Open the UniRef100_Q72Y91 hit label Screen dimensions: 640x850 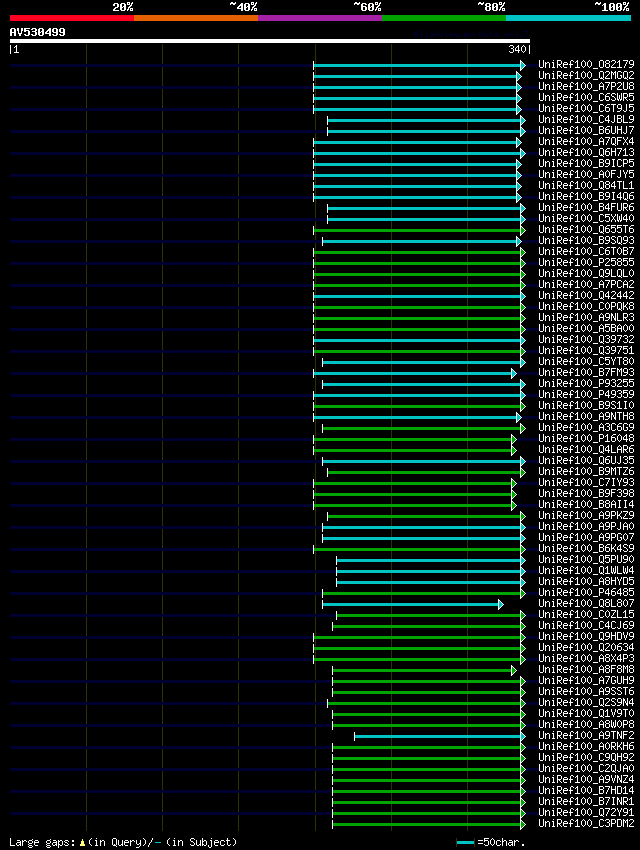pyautogui.click(x=586, y=813)
